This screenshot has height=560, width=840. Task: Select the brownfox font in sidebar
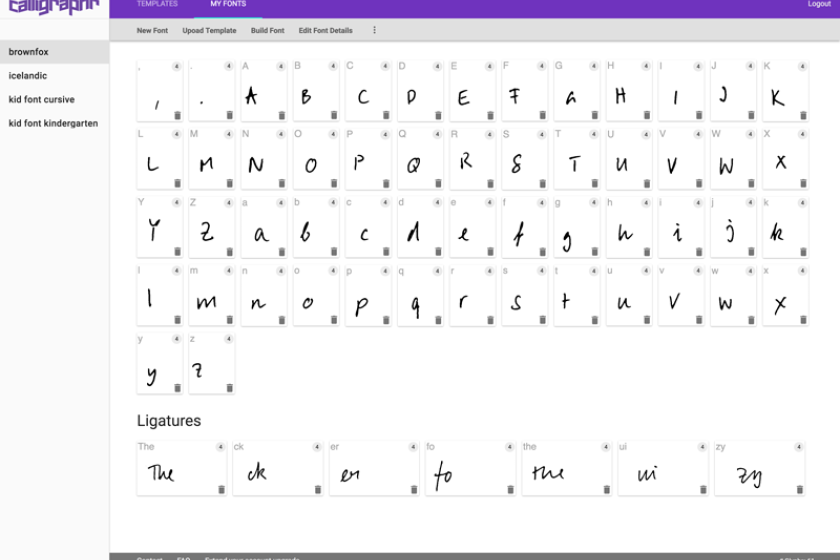click(55, 52)
